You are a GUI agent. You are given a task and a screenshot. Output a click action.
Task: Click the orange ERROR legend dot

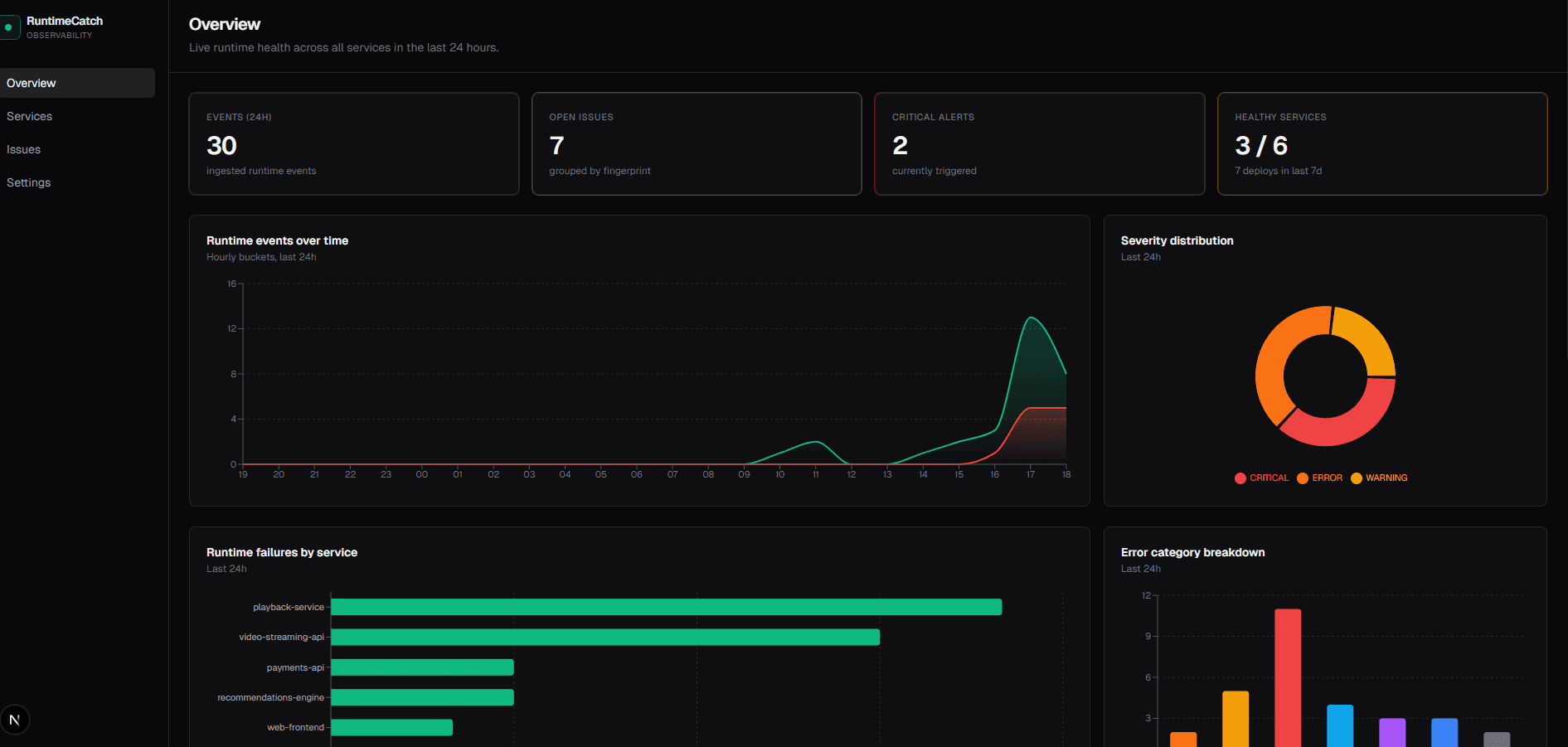(x=1303, y=478)
